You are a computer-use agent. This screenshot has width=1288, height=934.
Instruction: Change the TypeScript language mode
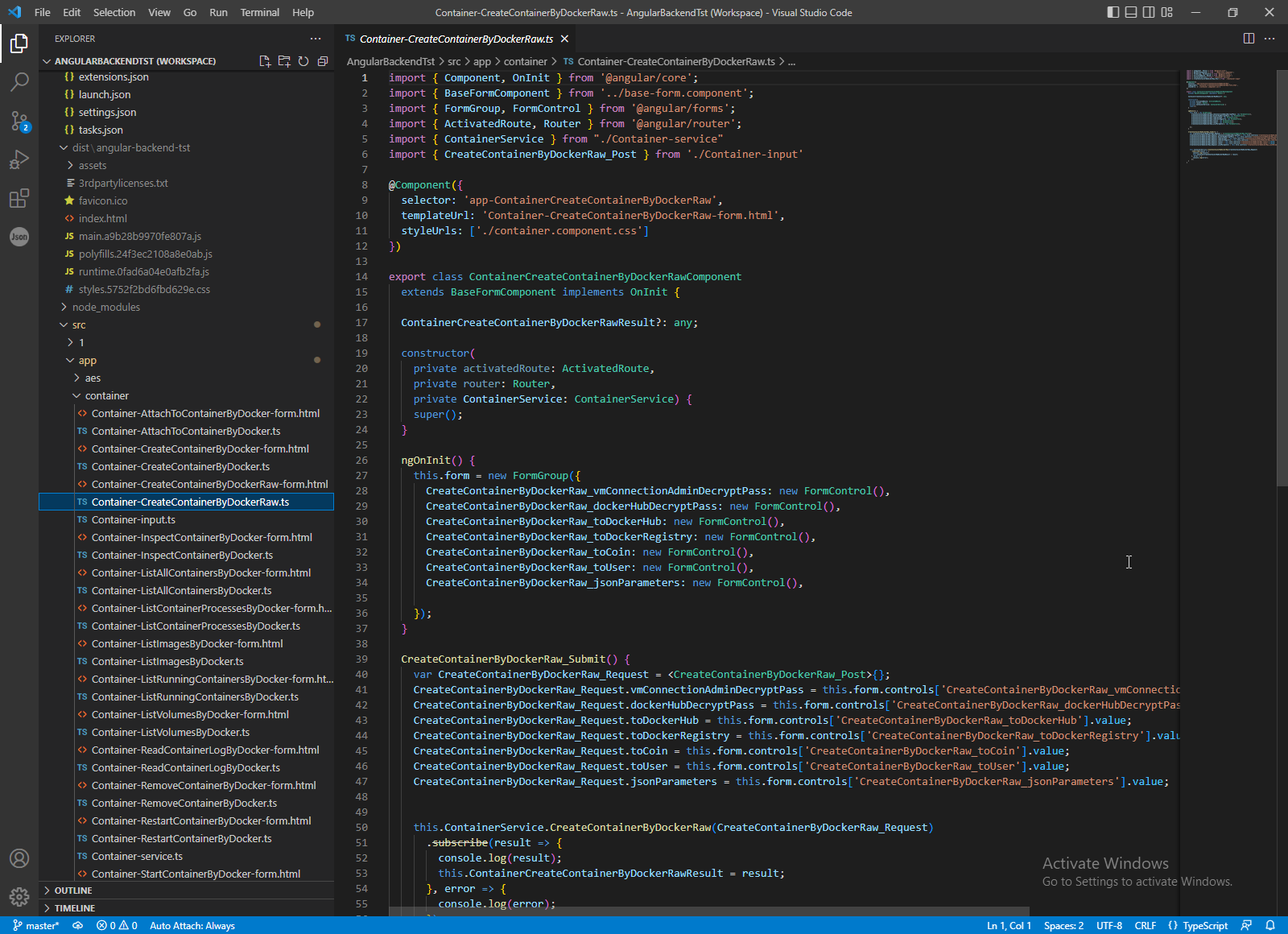1205,926
